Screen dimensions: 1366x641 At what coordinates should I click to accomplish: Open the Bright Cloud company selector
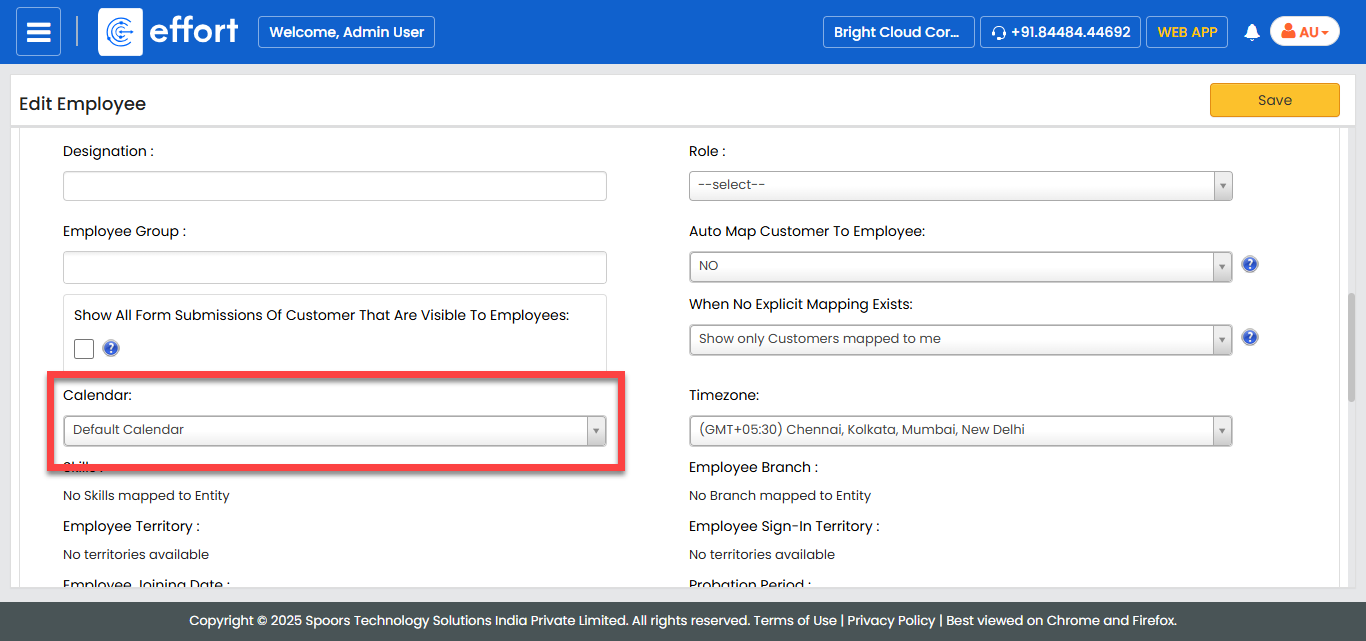tap(897, 32)
